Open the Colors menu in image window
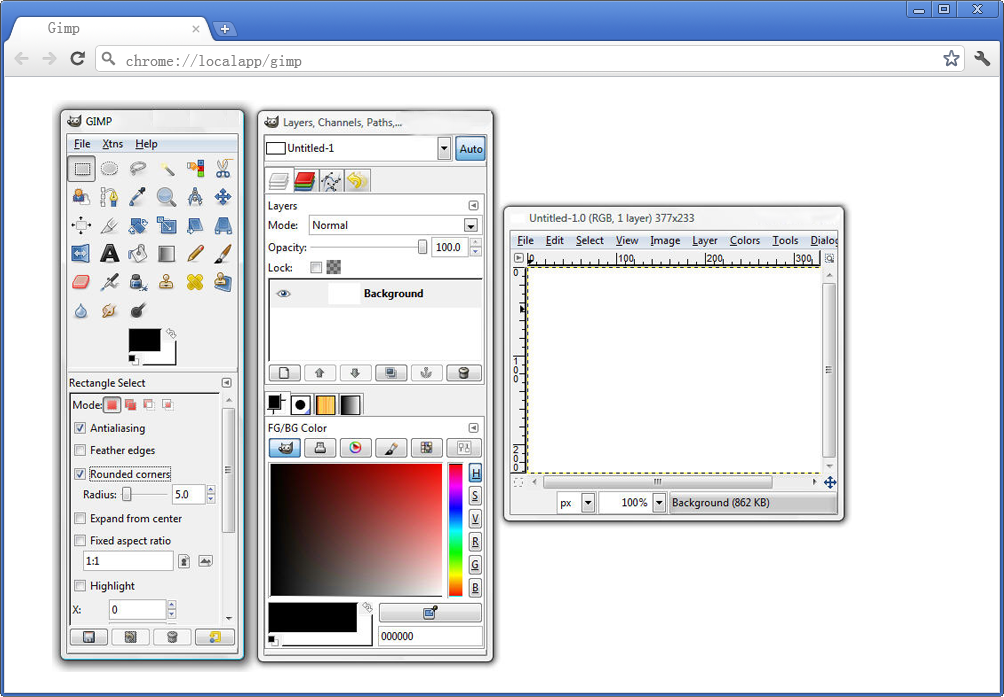 pyautogui.click(x=745, y=241)
